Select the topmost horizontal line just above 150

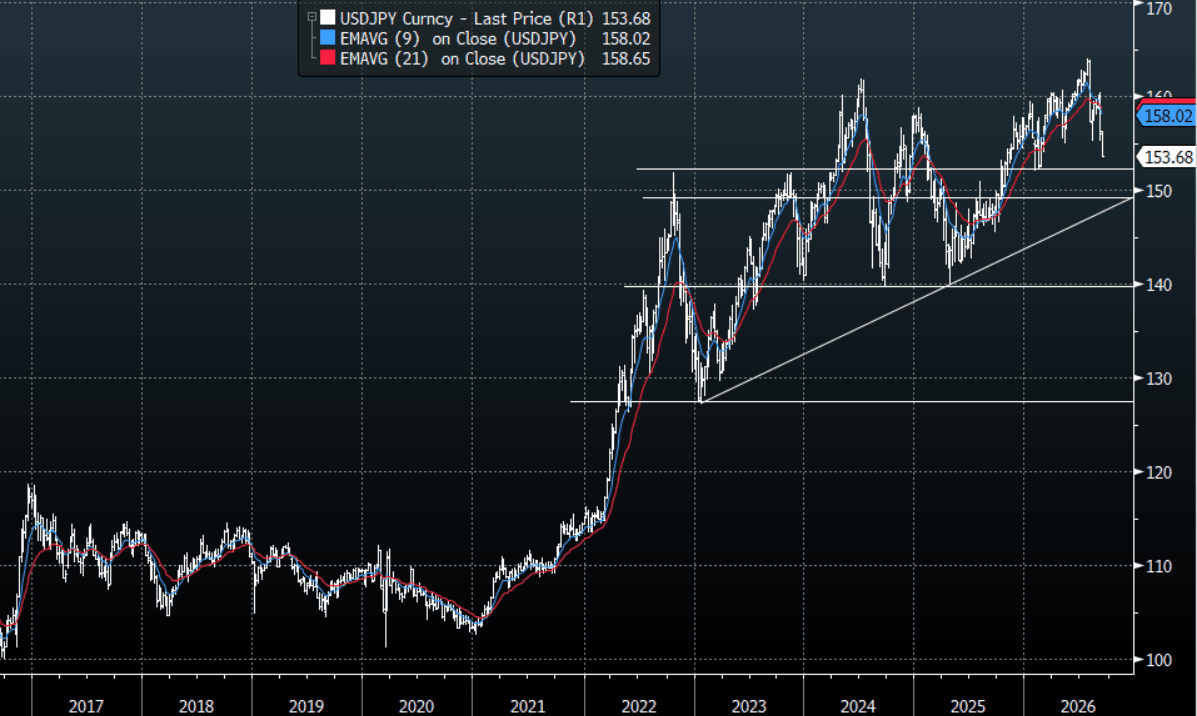pos(885,169)
